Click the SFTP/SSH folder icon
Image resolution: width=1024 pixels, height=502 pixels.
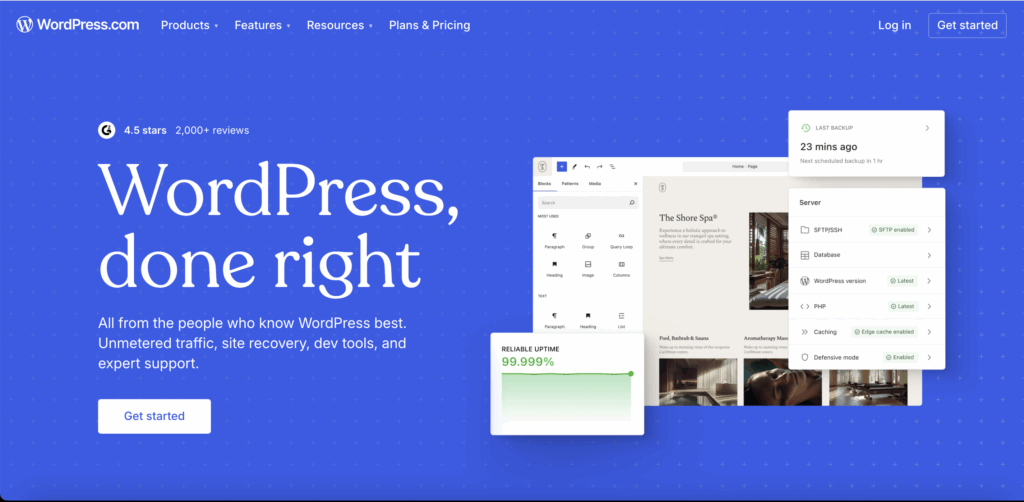(x=805, y=230)
